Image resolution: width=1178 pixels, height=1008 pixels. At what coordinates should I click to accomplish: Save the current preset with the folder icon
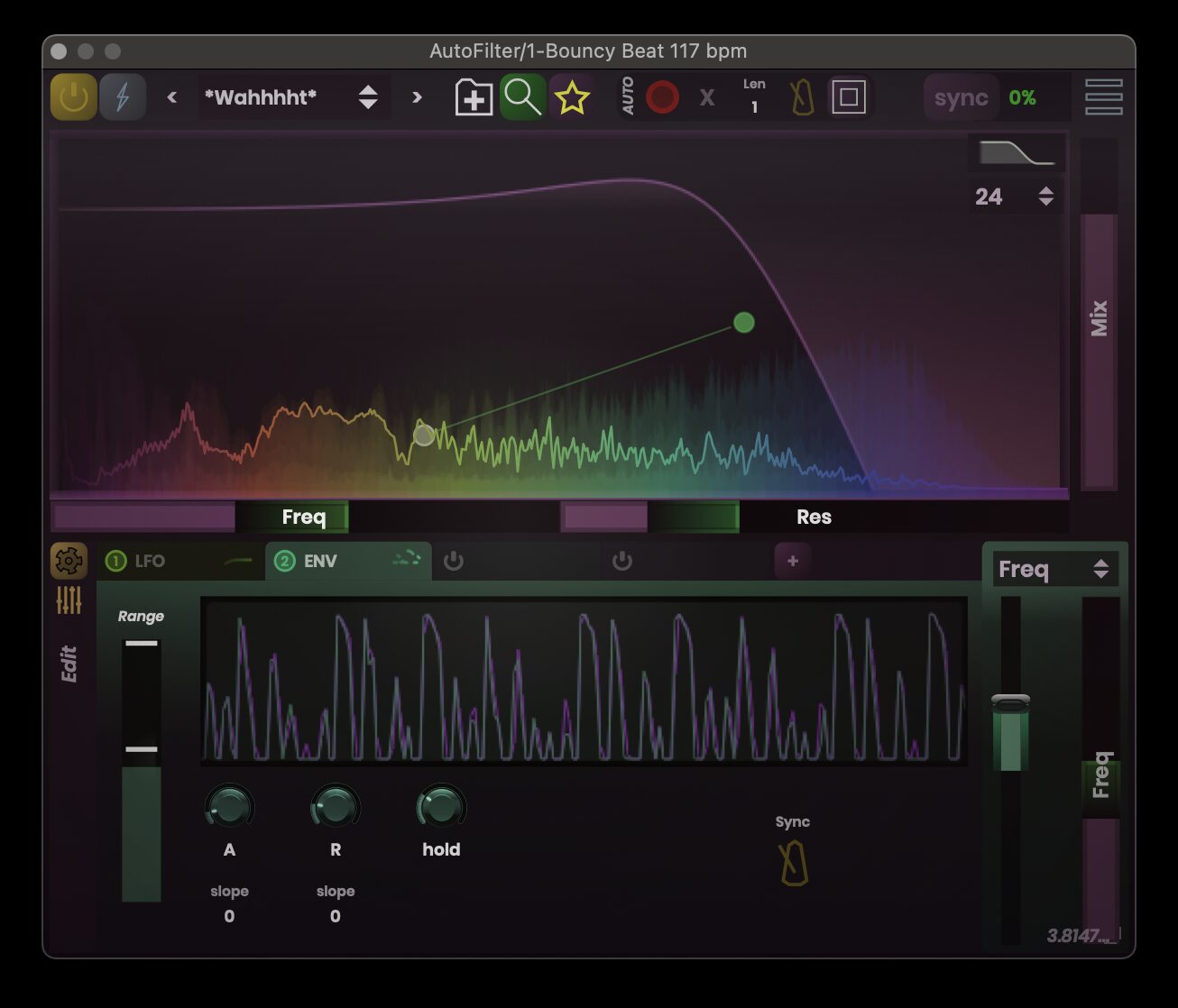coord(472,97)
